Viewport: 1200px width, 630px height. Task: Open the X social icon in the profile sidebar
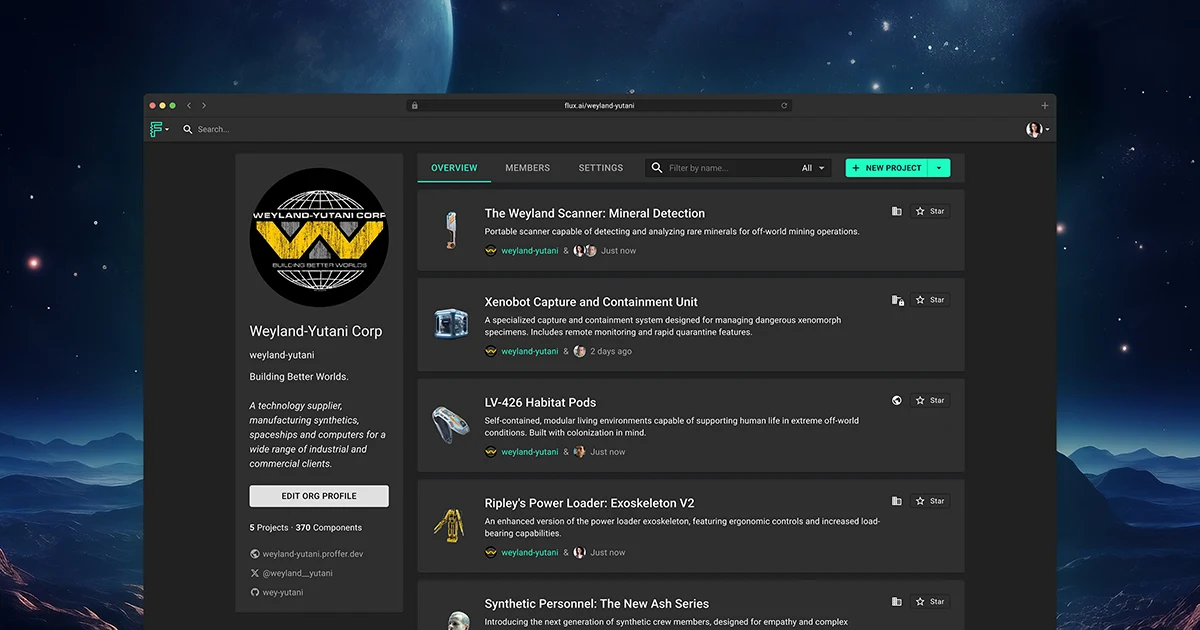[x=254, y=573]
